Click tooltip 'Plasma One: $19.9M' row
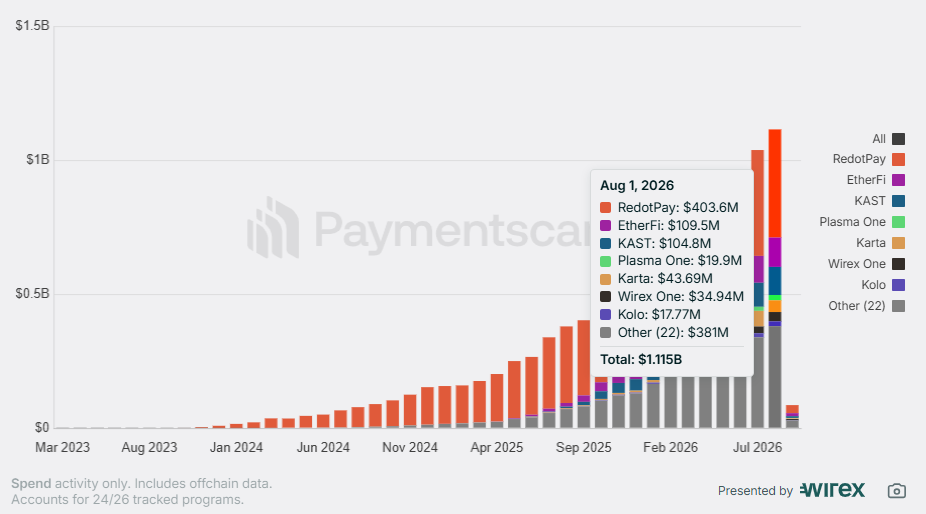Screen dimensions: 926x514 tap(671, 261)
